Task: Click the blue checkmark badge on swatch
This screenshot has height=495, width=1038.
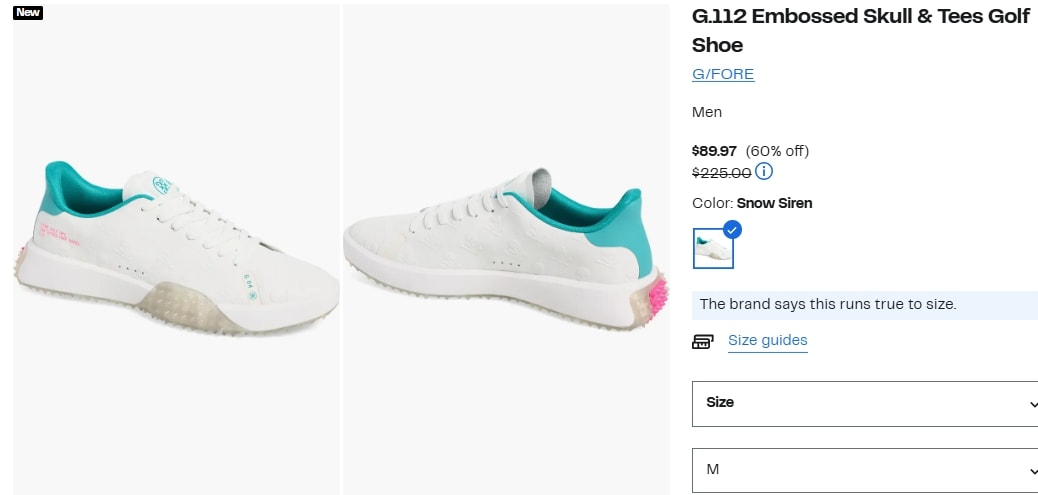Action: point(732,230)
